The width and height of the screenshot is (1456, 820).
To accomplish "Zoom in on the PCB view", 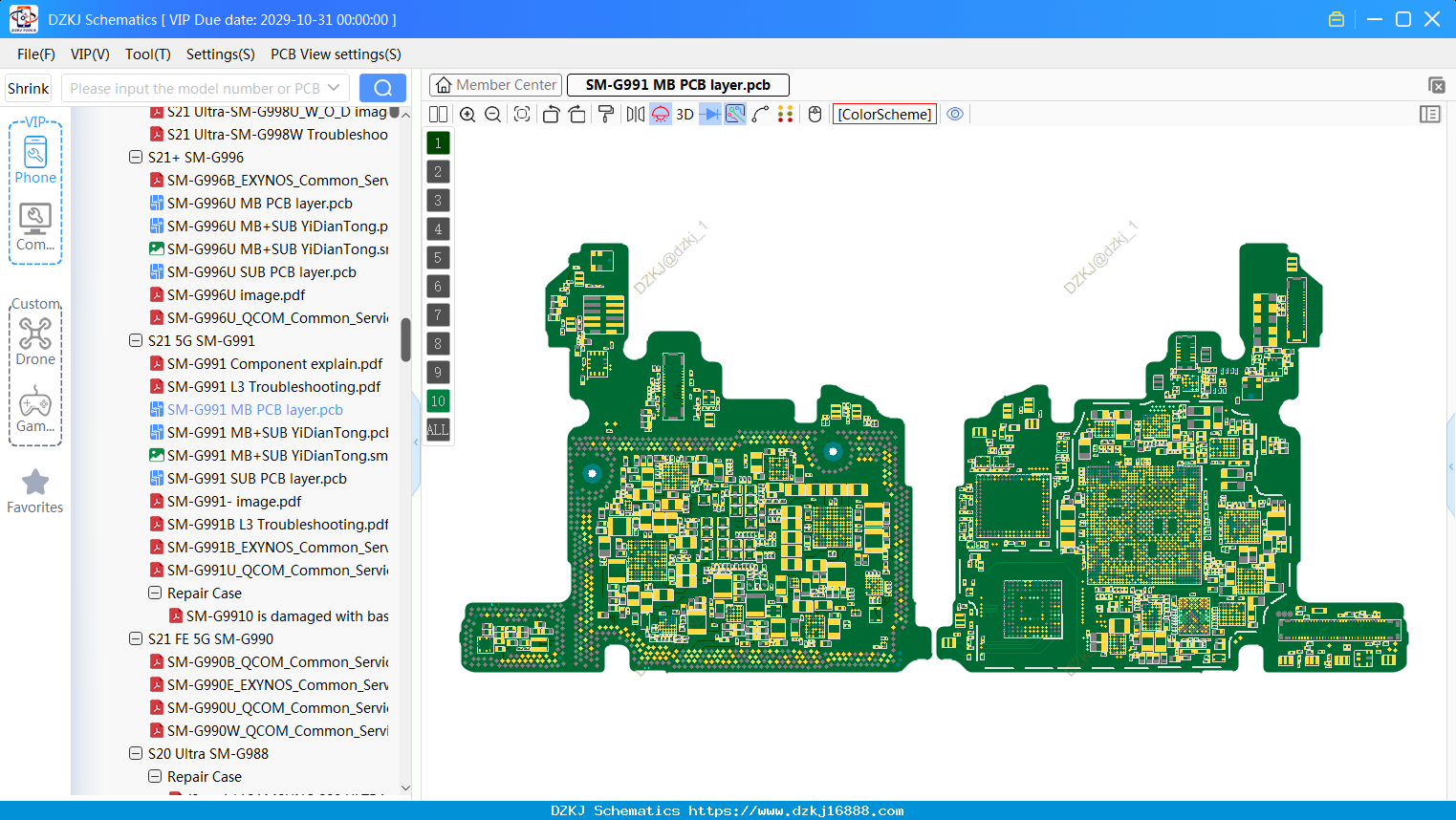I will pos(467,115).
